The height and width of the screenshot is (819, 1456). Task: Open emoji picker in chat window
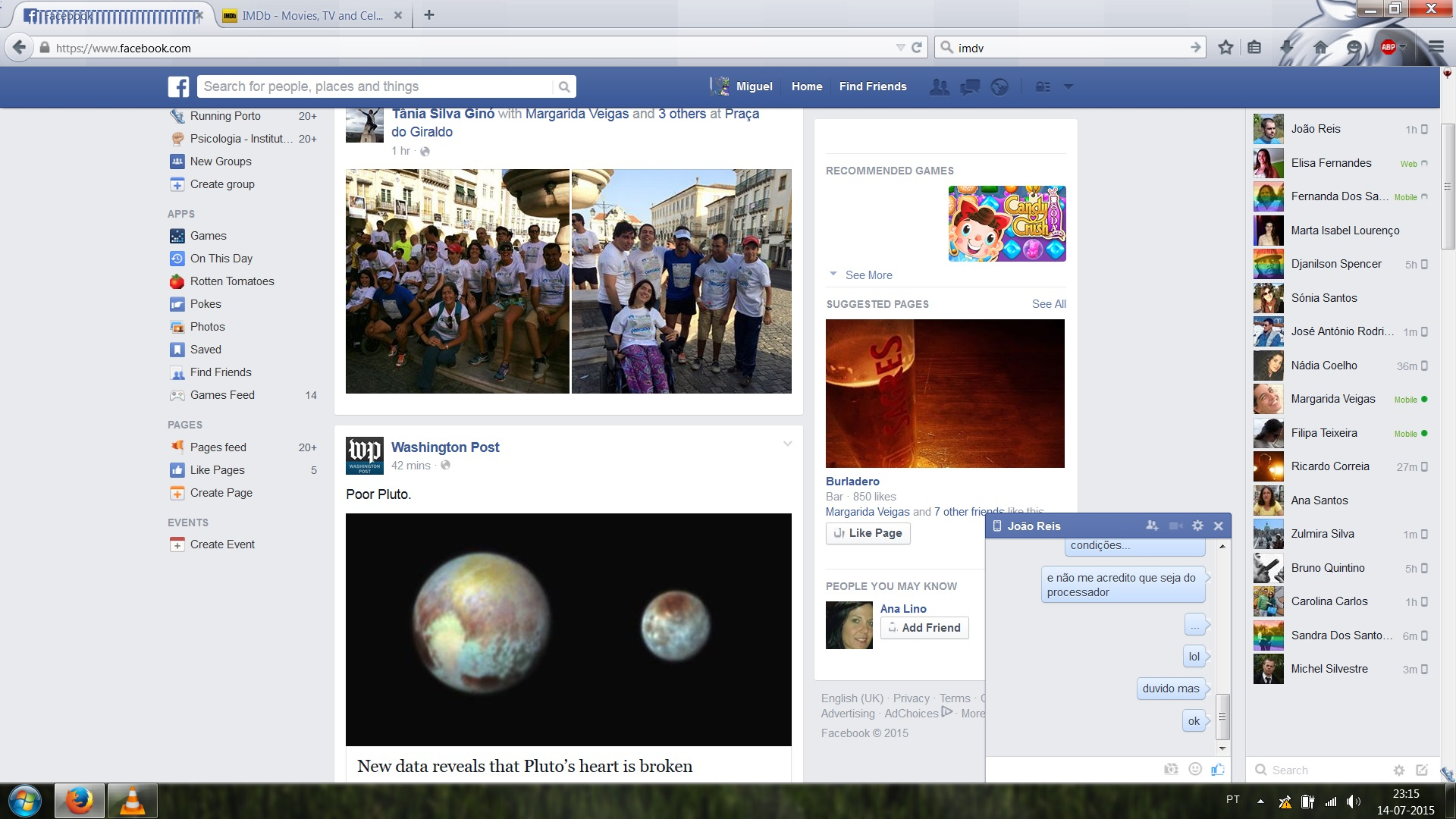click(1195, 769)
